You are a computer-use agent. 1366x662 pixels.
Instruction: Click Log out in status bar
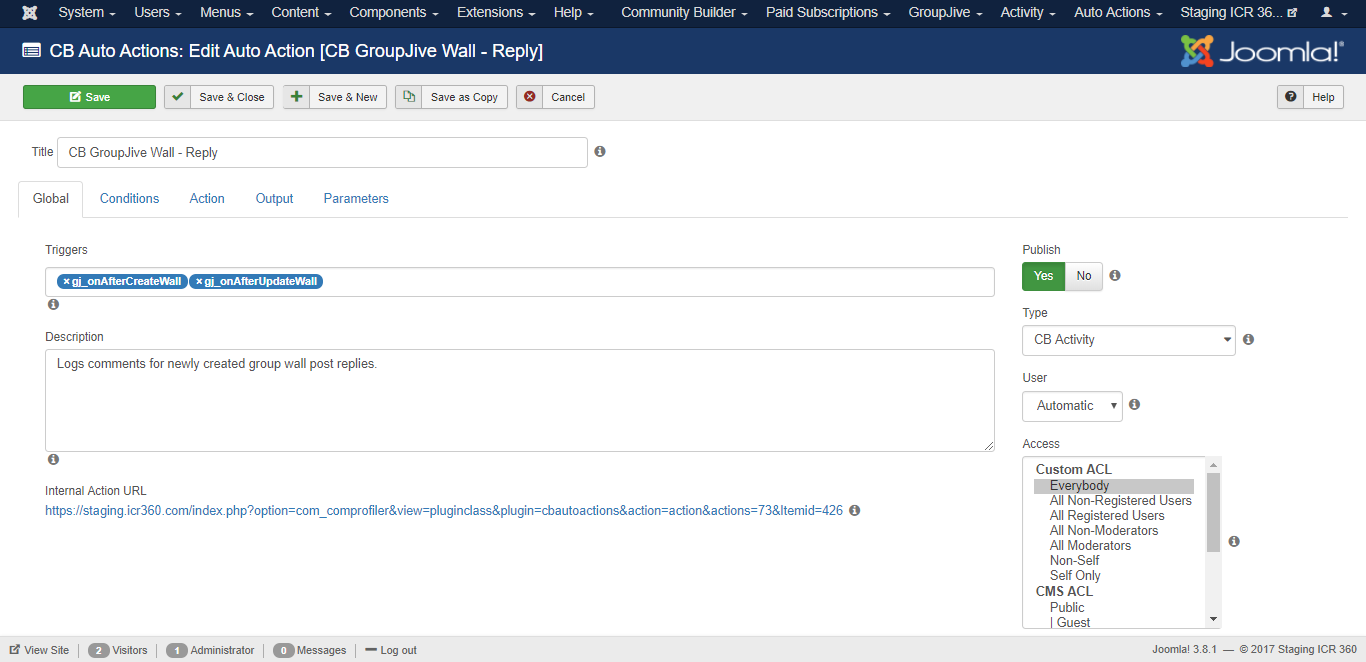click(x=391, y=650)
